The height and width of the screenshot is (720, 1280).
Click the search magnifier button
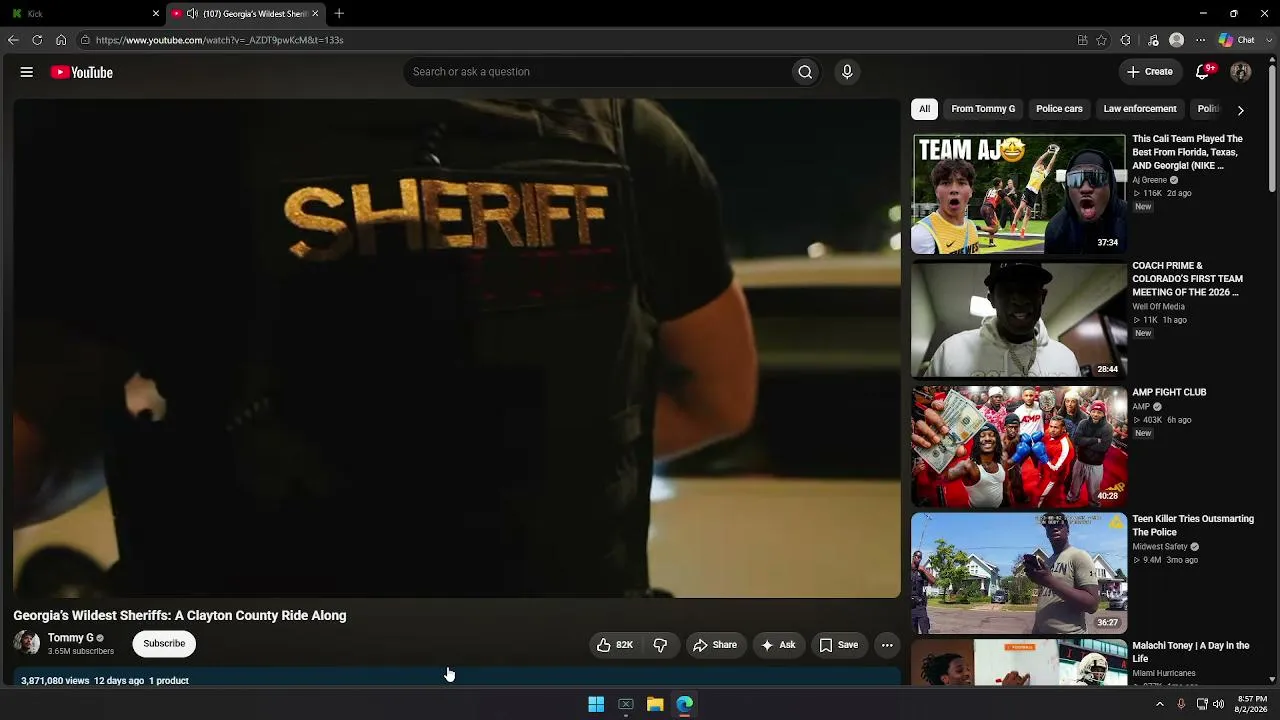pos(805,72)
